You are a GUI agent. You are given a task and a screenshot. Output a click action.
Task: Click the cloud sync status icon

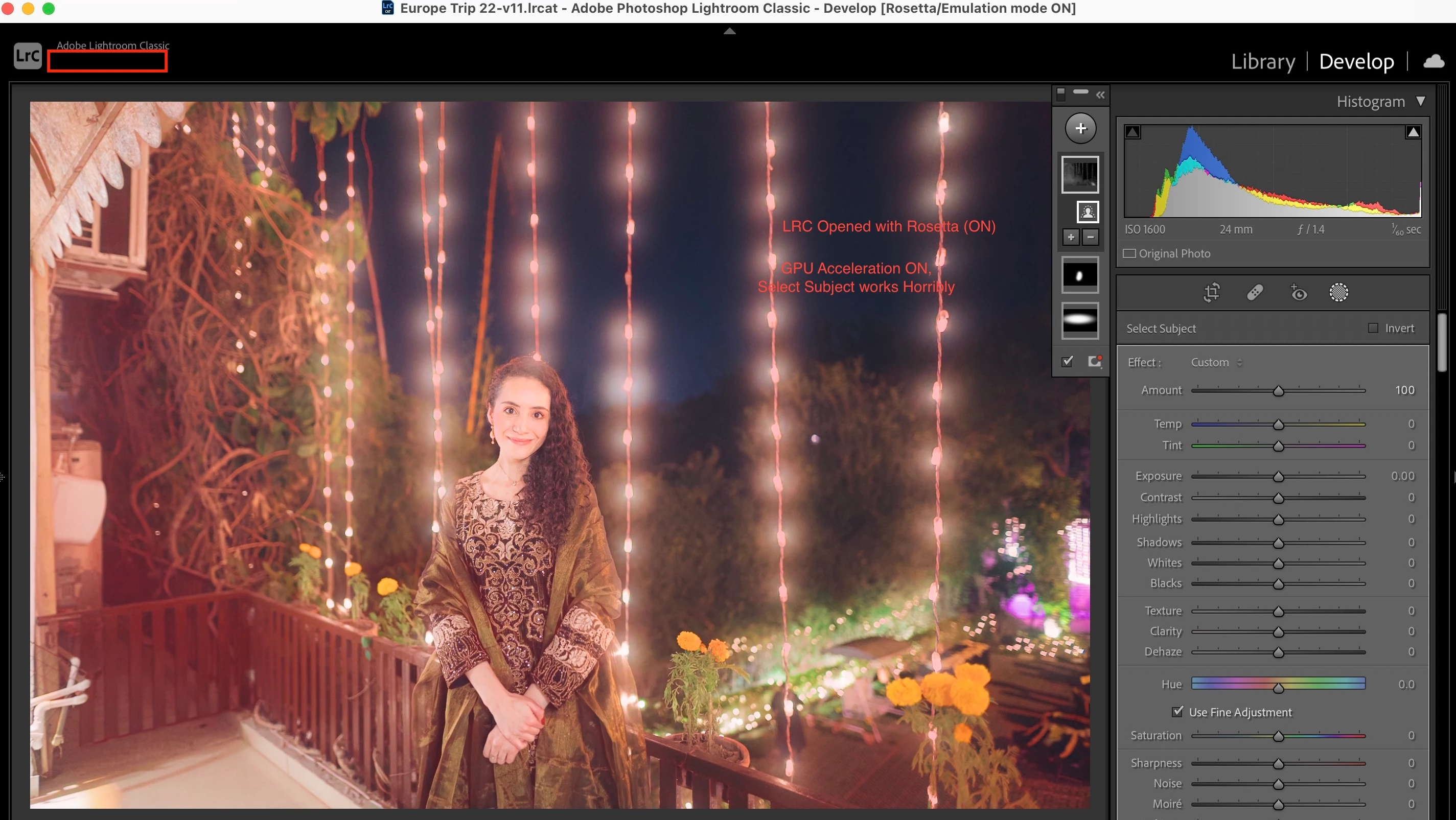pos(1434,61)
